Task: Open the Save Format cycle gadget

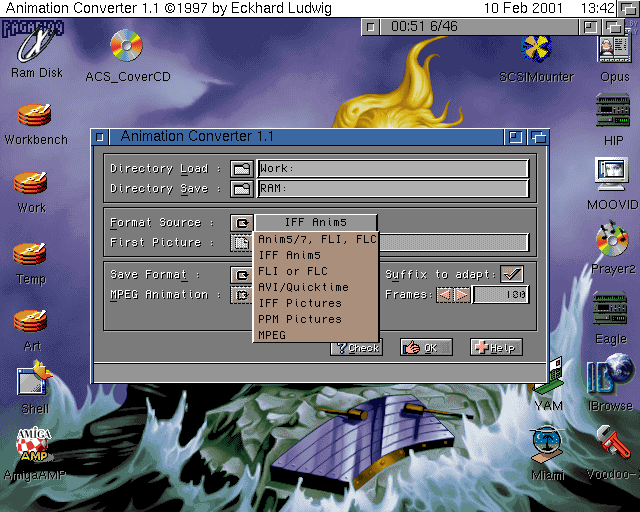Action: [x=242, y=275]
